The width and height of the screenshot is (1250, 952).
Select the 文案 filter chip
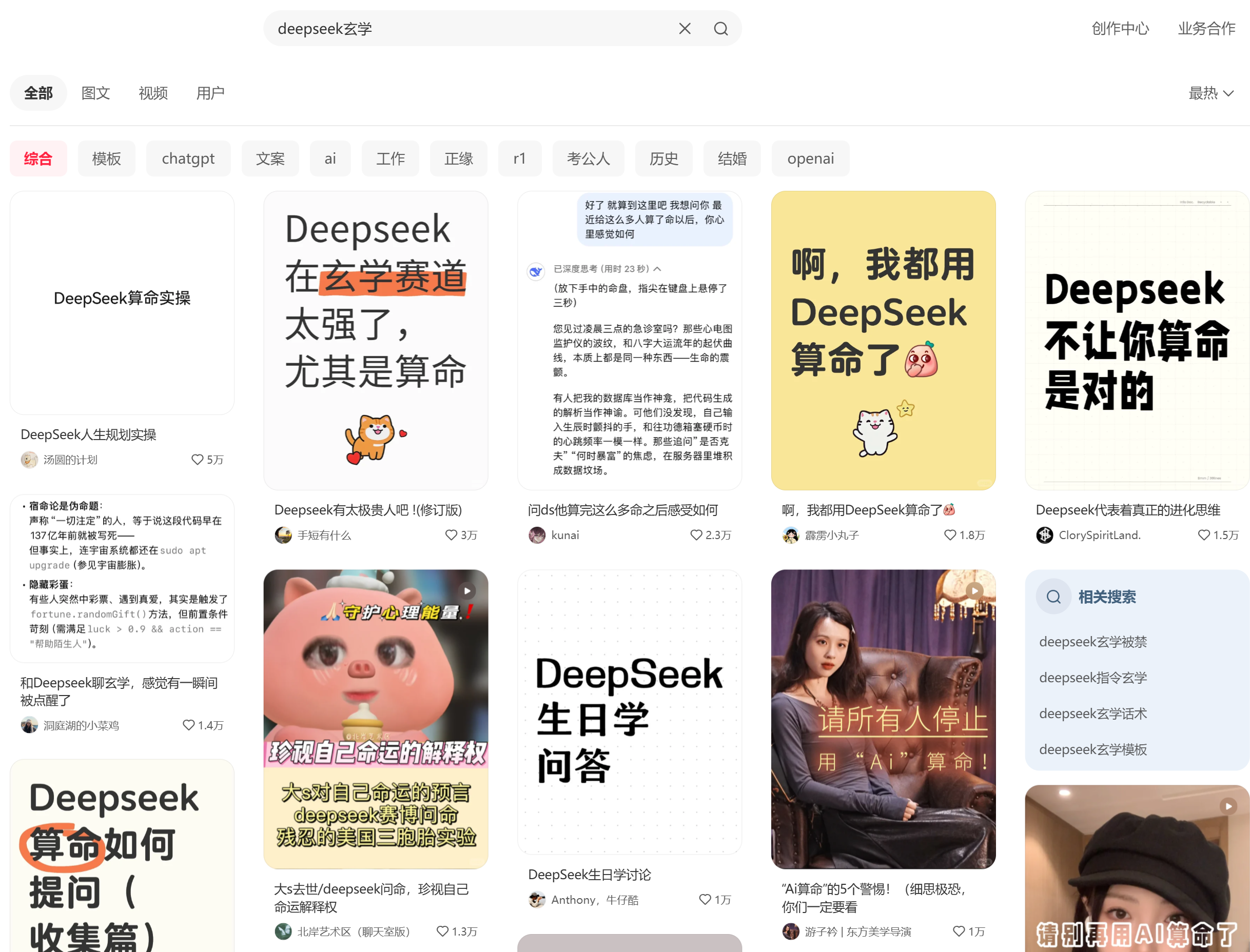pyautogui.click(x=270, y=158)
